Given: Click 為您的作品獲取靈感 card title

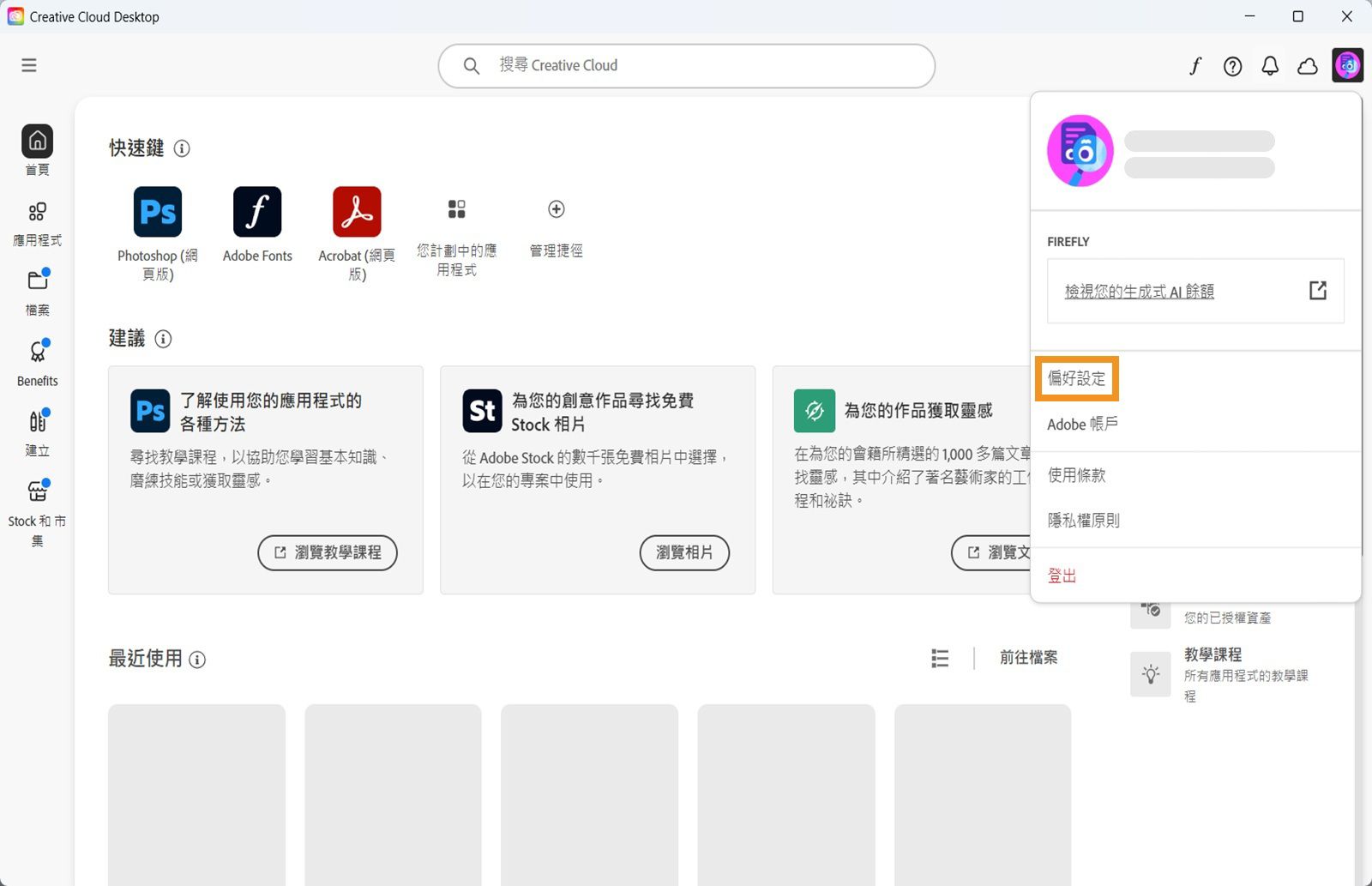Looking at the screenshot, I should click(918, 411).
